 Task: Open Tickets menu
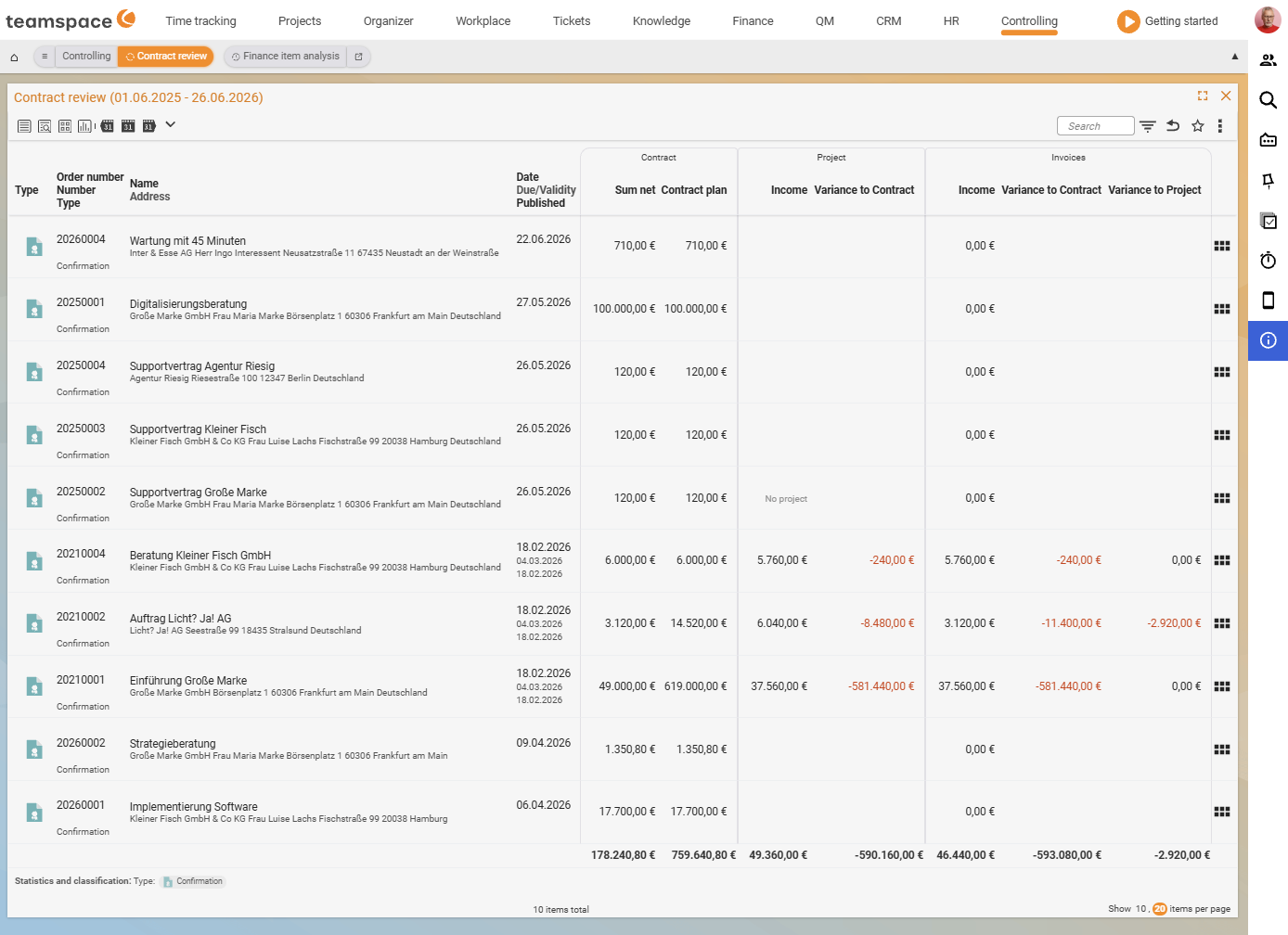point(572,21)
